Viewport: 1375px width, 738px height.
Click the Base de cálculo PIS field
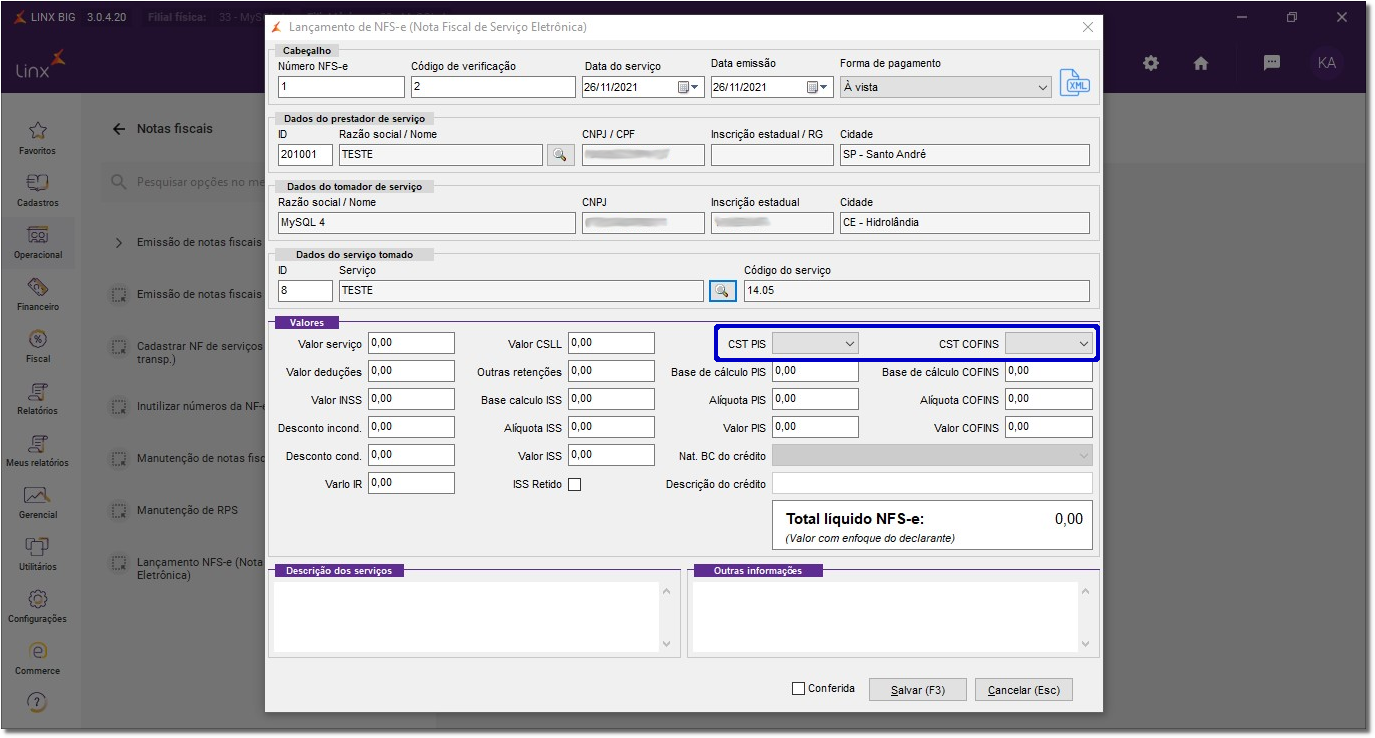[x=816, y=371]
